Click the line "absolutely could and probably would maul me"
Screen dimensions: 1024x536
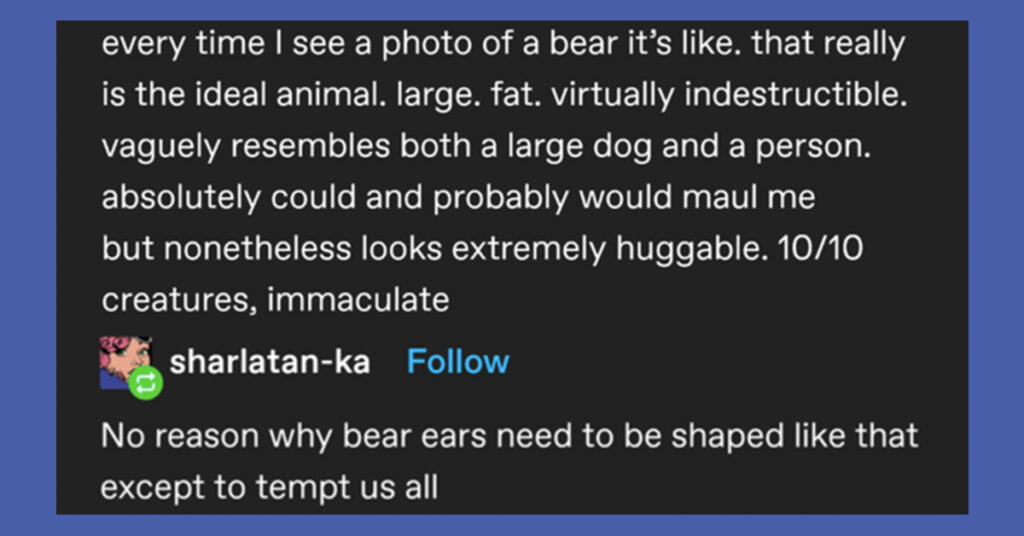[x=458, y=198]
